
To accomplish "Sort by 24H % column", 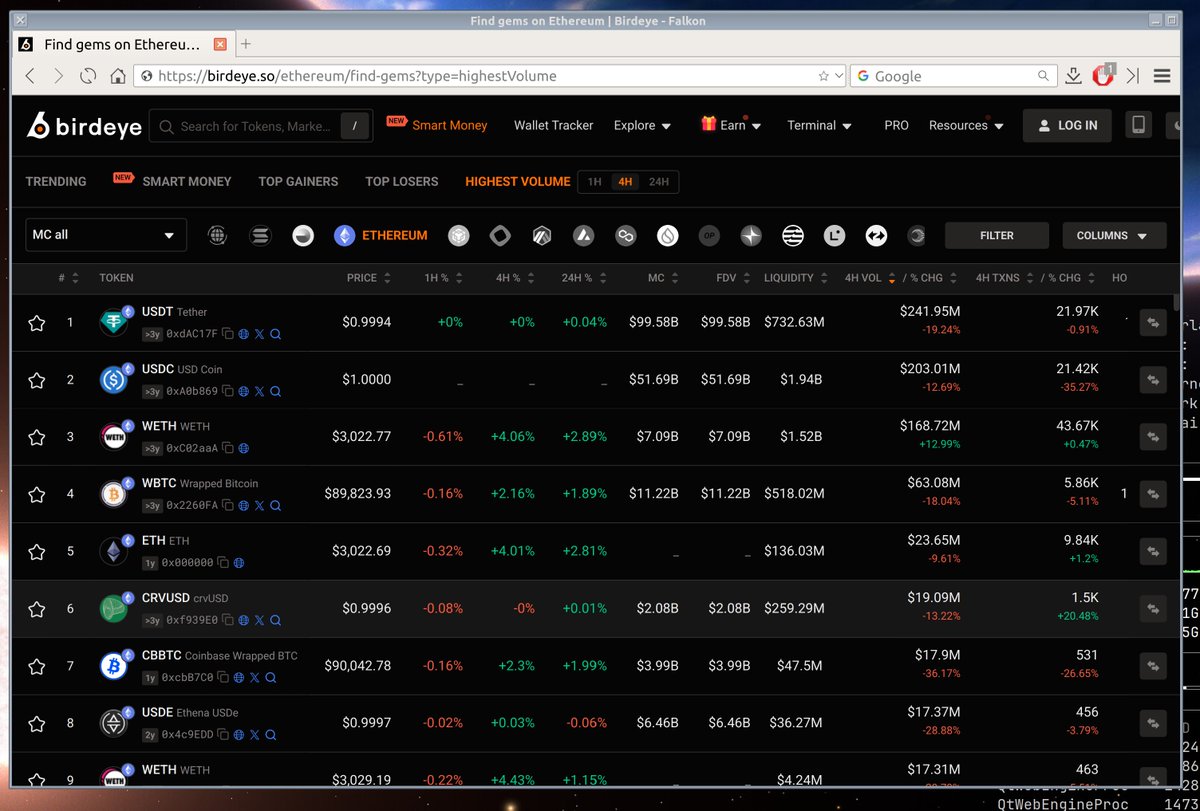I will tap(583, 278).
